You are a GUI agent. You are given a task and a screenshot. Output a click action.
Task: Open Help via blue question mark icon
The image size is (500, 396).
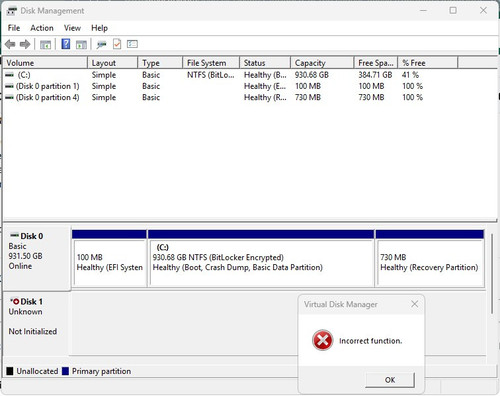point(66,44)
